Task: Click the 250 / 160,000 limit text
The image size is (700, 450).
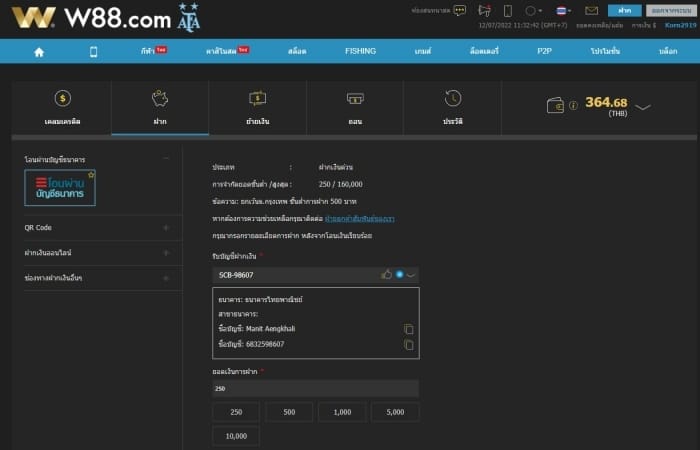Action: [x=341, y=184]
